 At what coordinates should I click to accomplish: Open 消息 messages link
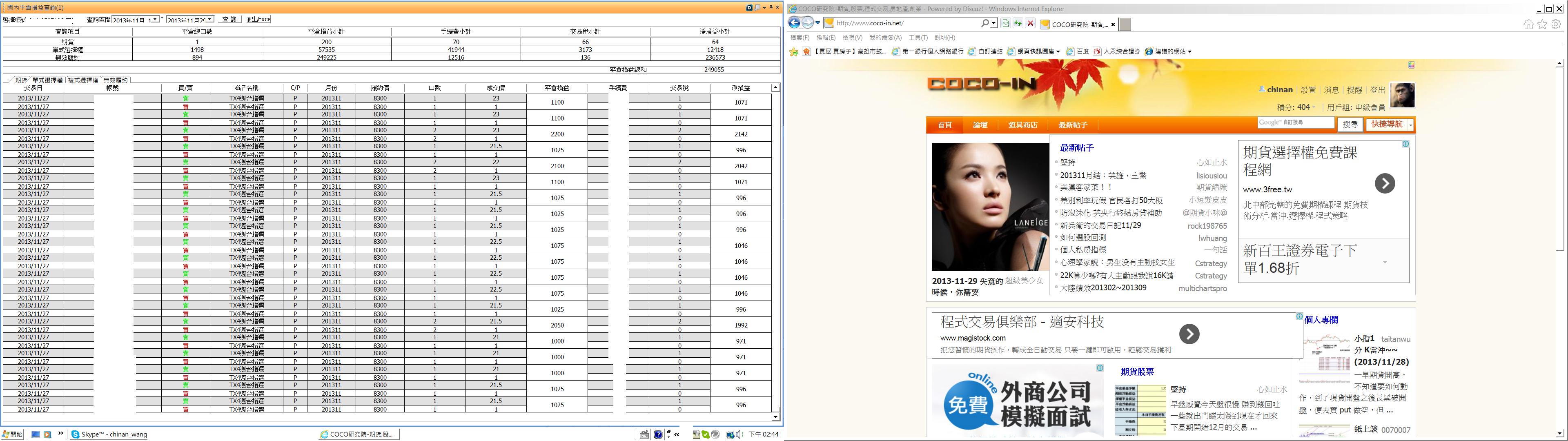coord(1331,89)
